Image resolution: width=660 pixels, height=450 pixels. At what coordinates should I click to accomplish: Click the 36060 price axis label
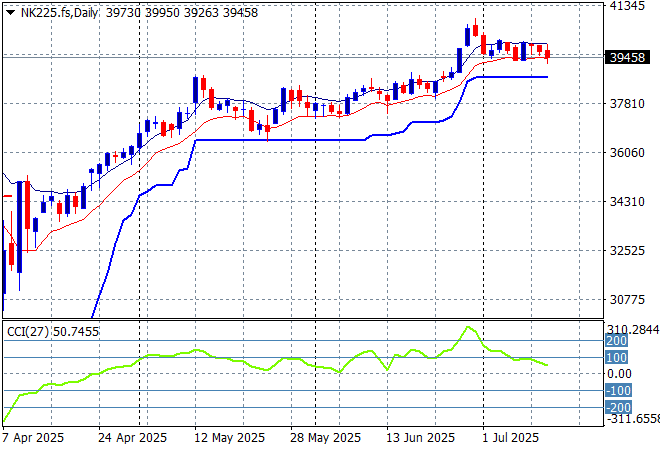click(628, 153)
